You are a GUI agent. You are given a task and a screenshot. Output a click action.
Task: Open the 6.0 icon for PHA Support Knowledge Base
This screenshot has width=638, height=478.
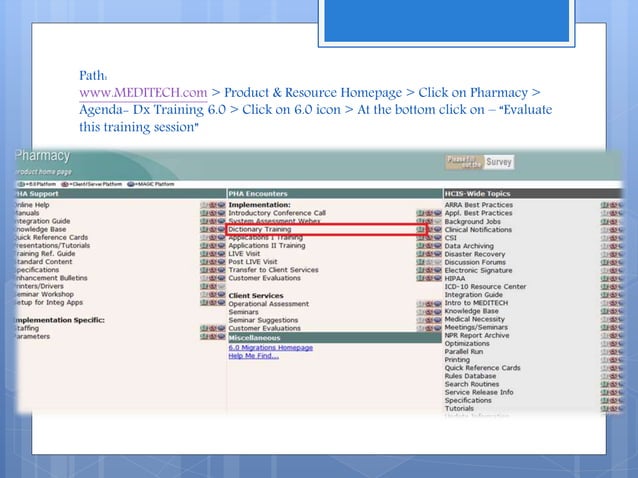204,229
